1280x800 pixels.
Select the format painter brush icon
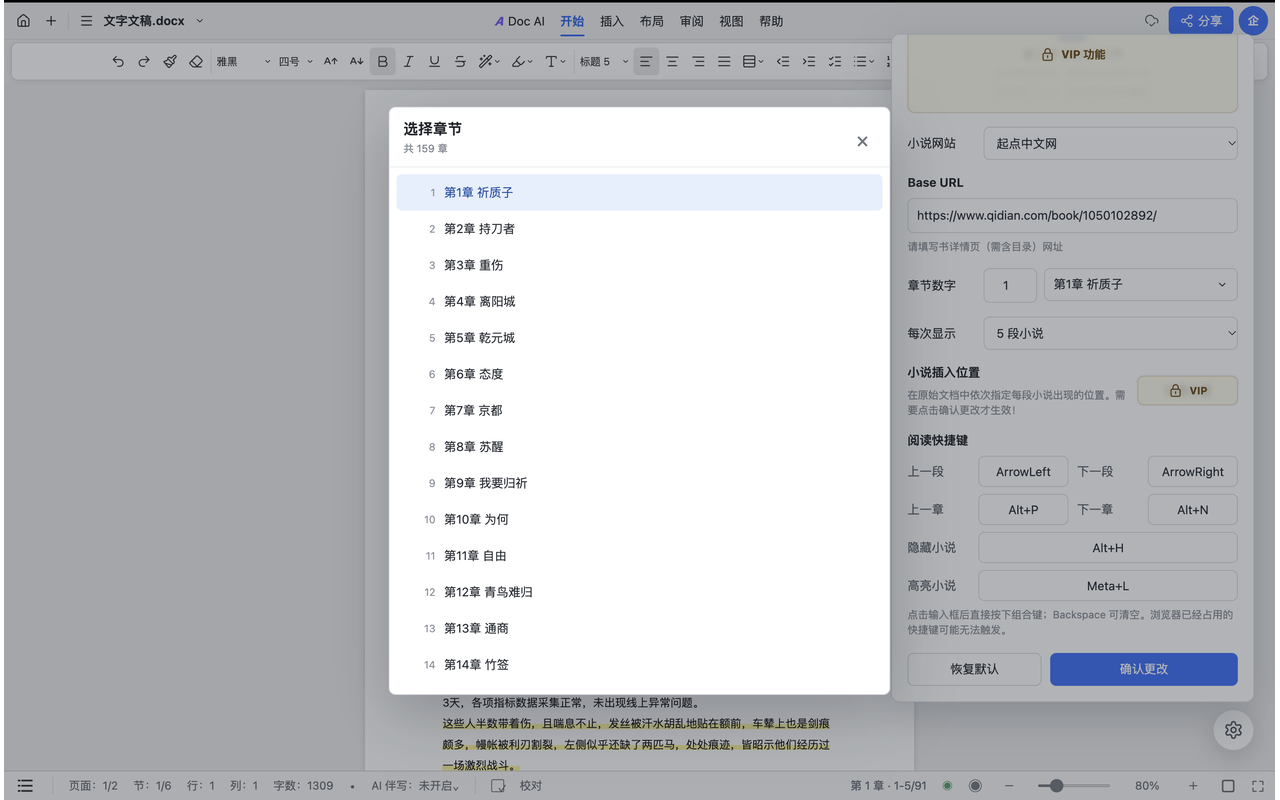pos(170,62)
